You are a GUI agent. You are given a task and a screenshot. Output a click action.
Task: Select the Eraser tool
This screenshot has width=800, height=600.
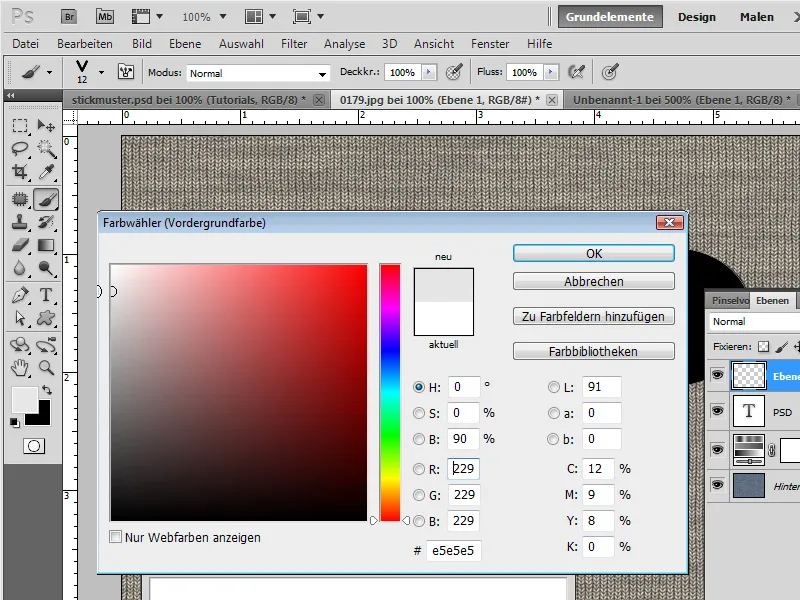(20, 245)
